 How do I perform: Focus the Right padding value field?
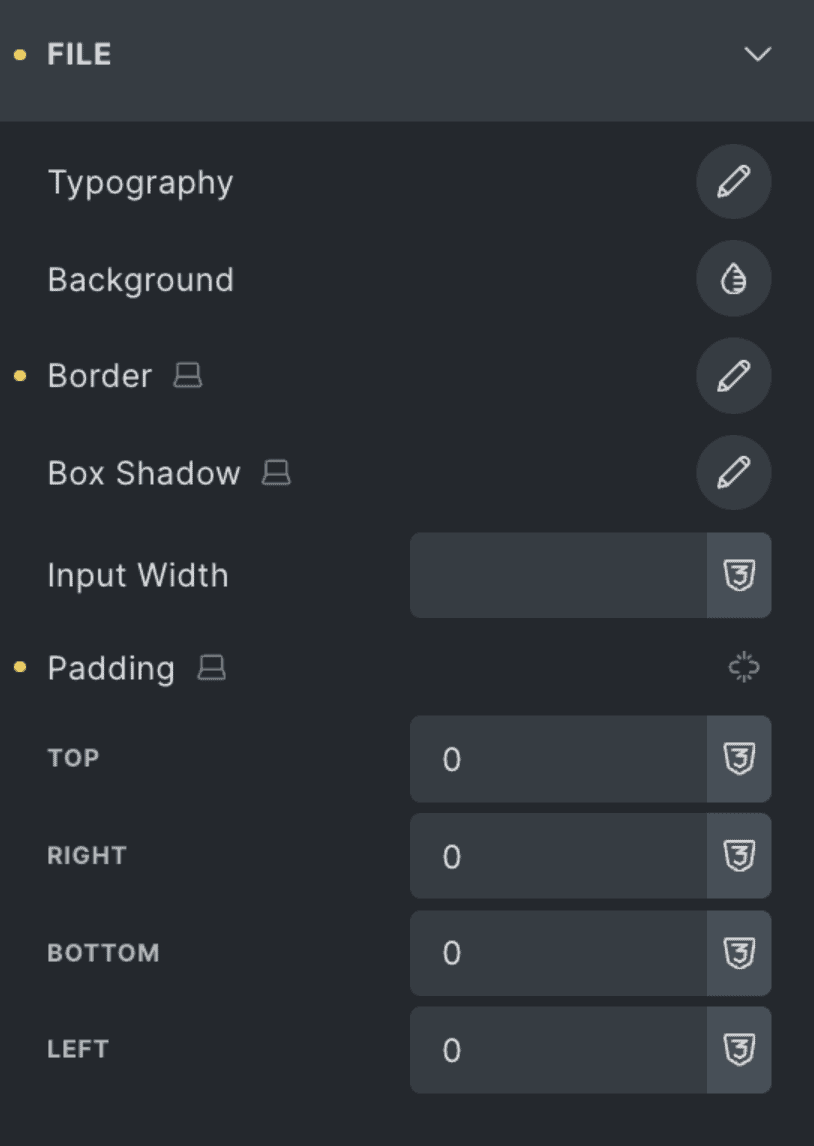coord(558,856)
